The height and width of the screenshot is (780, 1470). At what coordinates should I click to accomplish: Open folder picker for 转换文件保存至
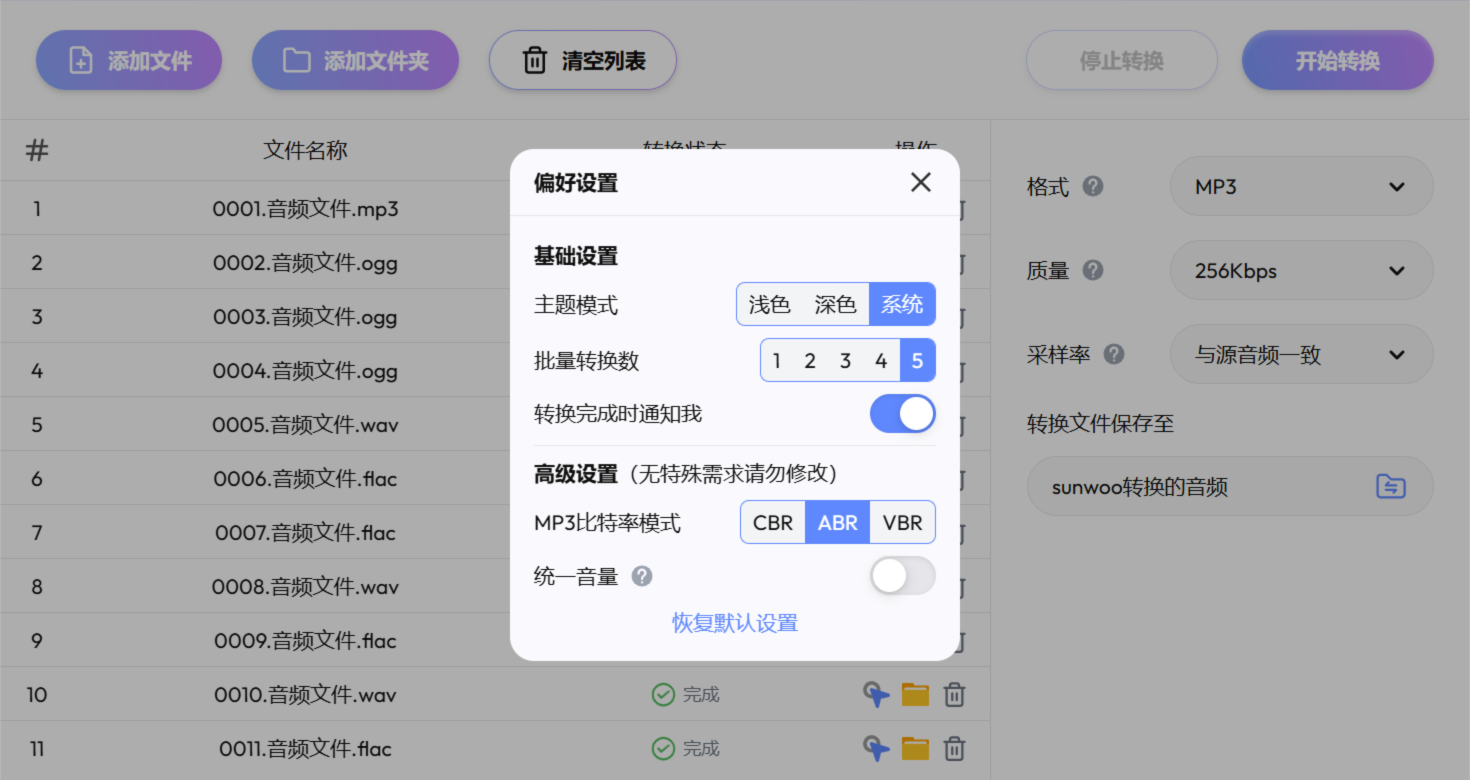pos(1391,486)
